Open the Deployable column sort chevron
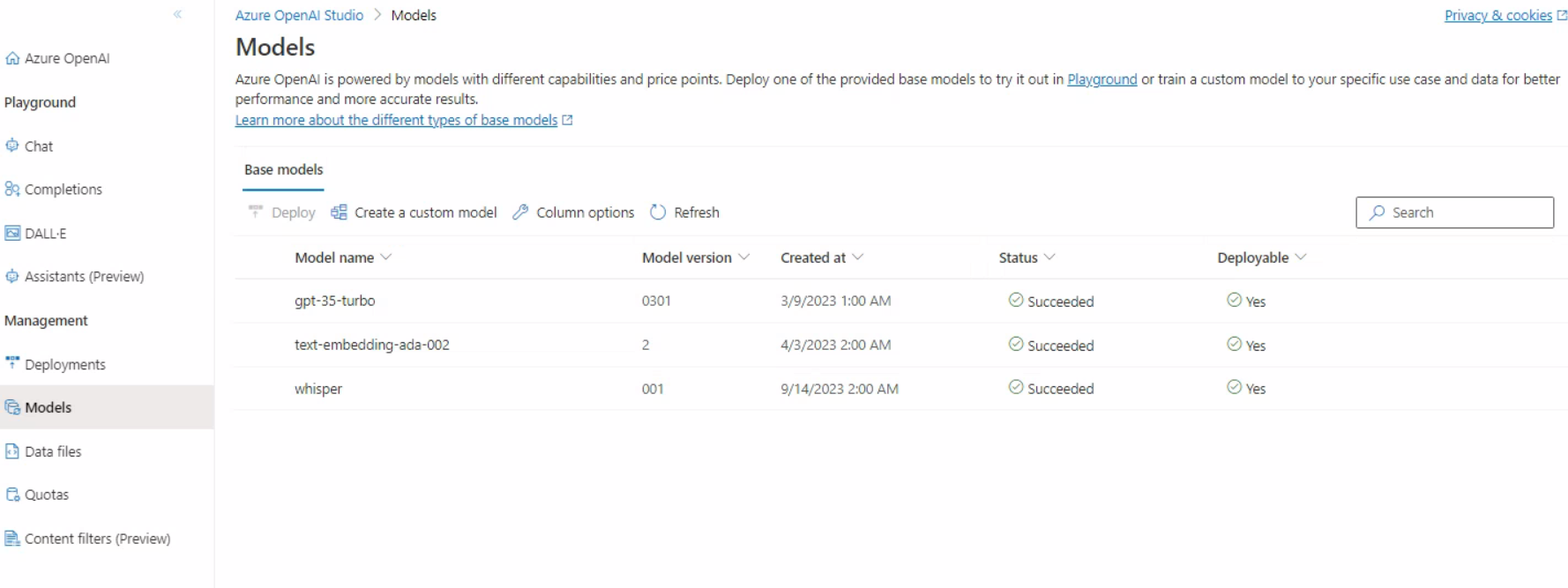This screenshot has width=1568, height=588. [1301, 257]
